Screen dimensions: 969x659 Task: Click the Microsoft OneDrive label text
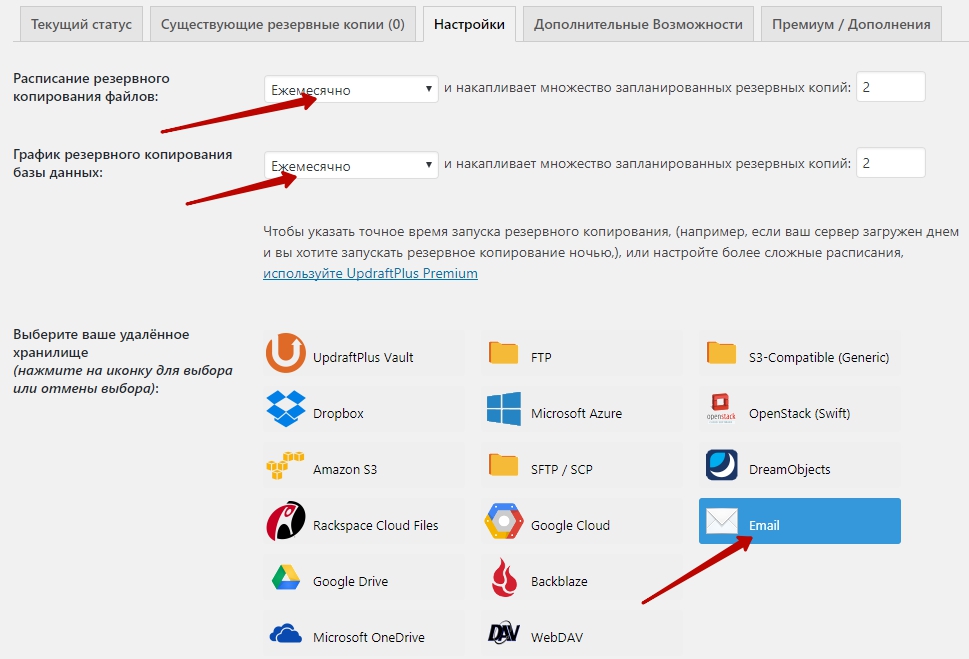368,637
